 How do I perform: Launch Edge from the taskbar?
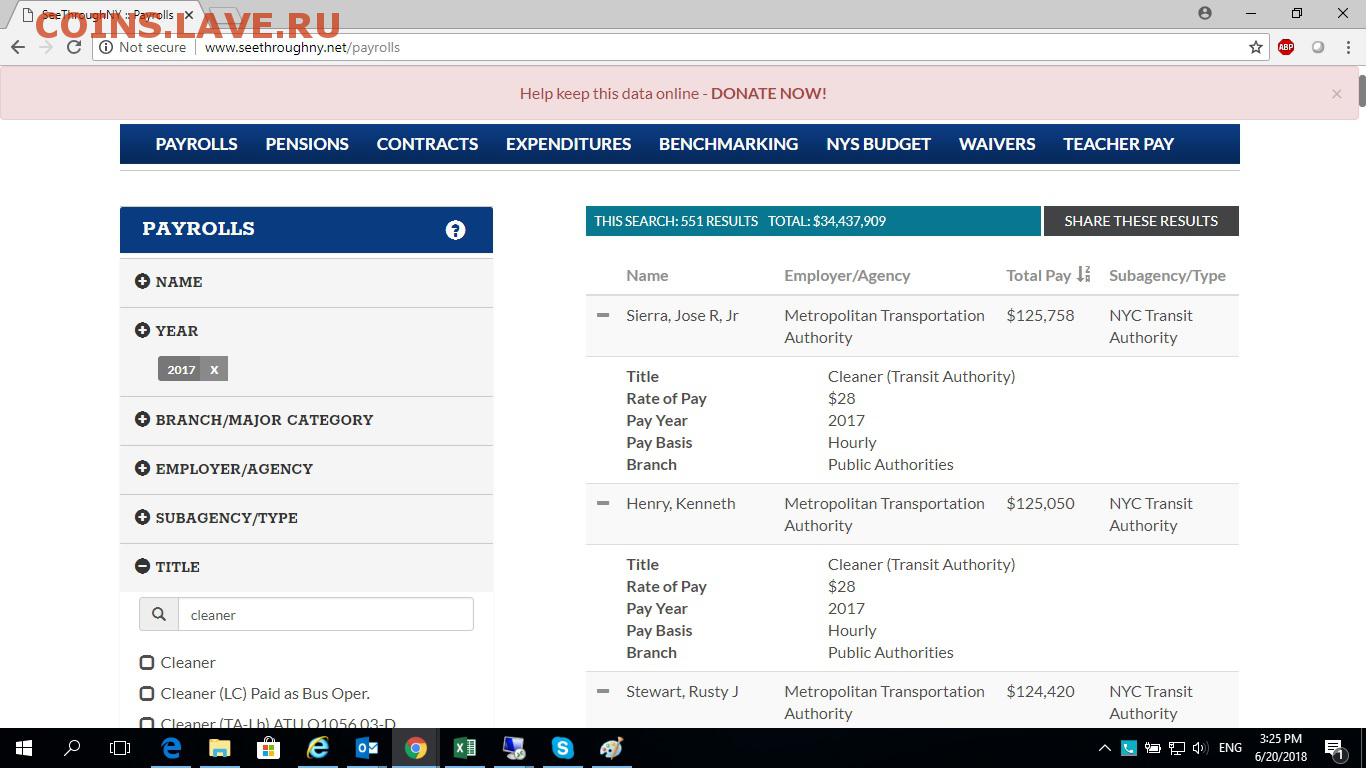coord(171,747)
